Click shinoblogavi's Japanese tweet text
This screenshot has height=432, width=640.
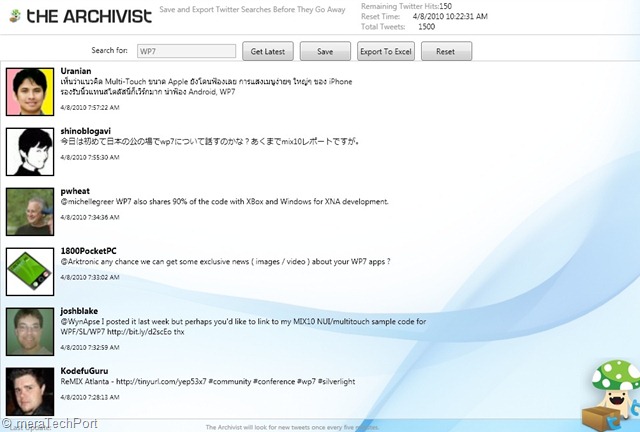click(210, 142)
